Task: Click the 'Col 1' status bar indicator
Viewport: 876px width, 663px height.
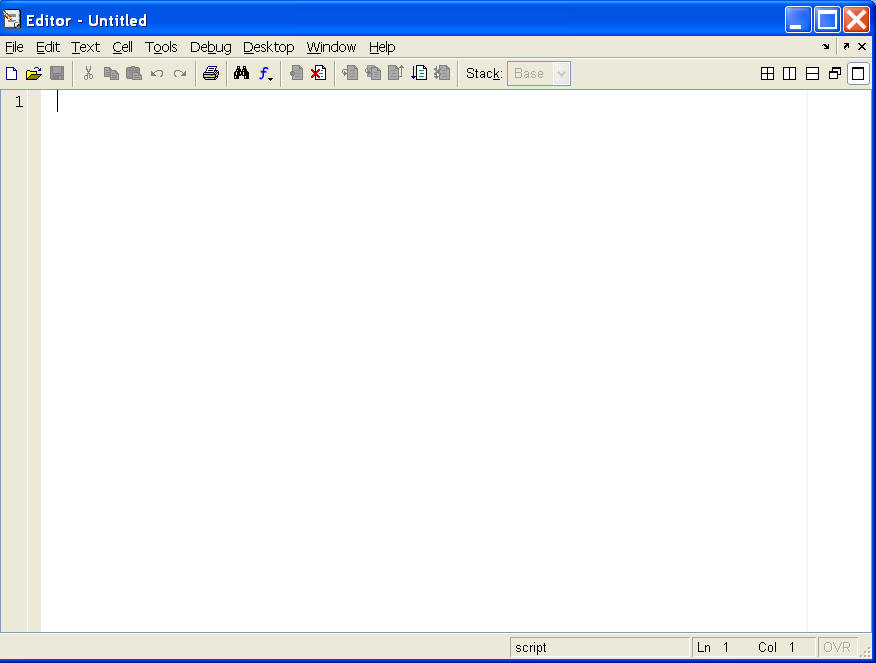Action: coord(777,647)
